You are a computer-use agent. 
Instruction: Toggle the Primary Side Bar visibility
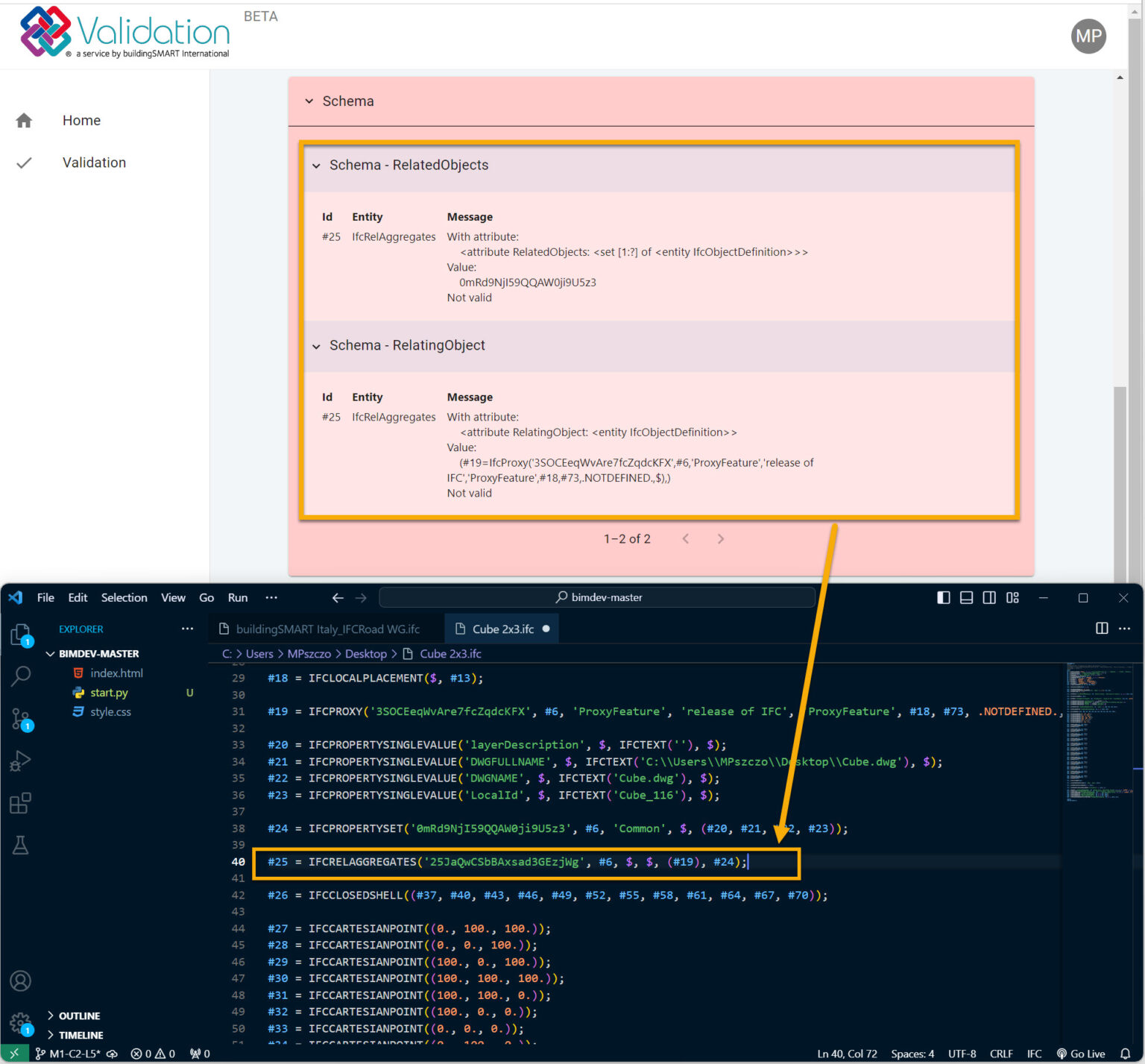click(x=943, y=597)
